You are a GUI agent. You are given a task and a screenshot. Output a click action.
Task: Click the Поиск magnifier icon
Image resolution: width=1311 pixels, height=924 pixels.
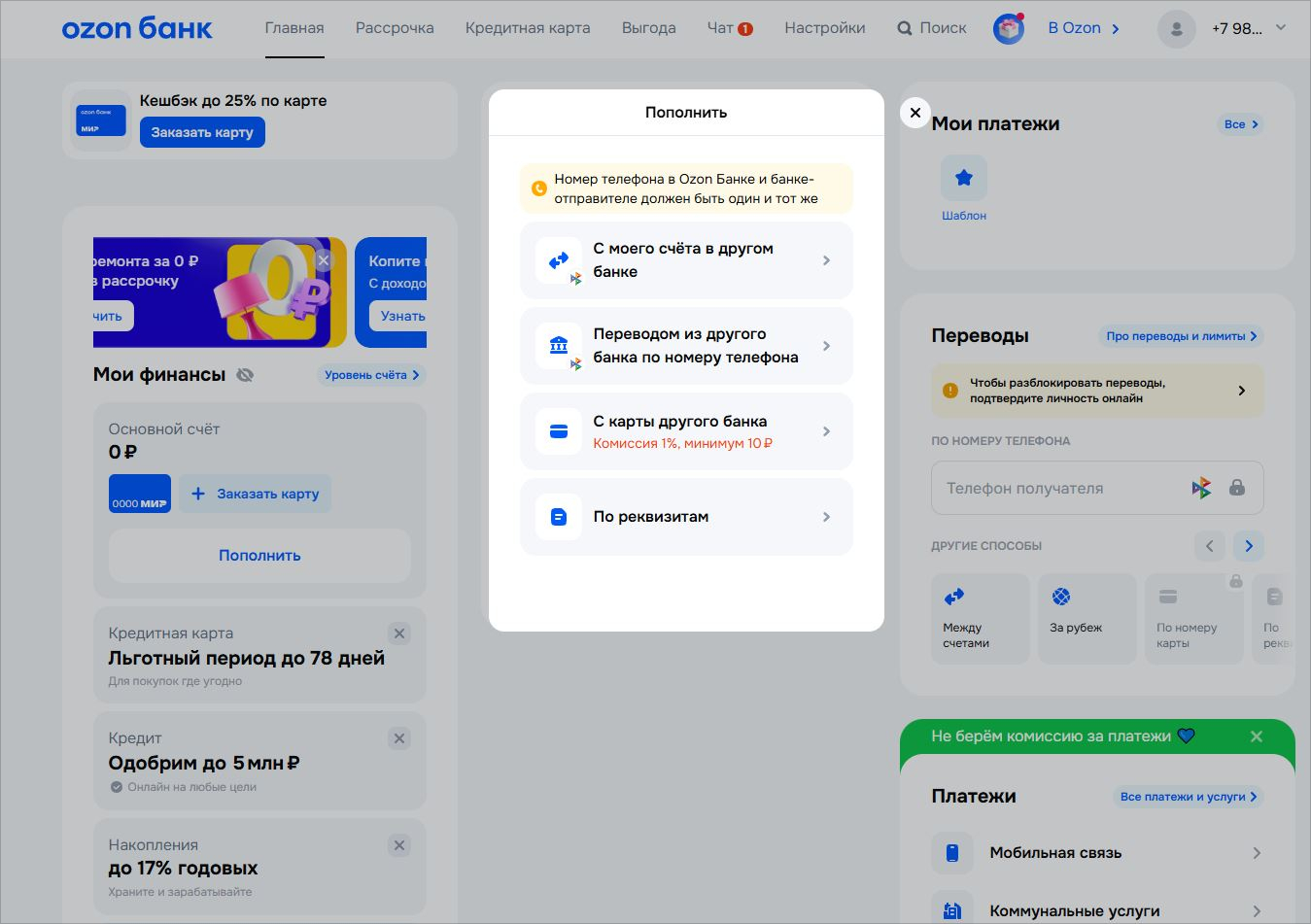905,28
